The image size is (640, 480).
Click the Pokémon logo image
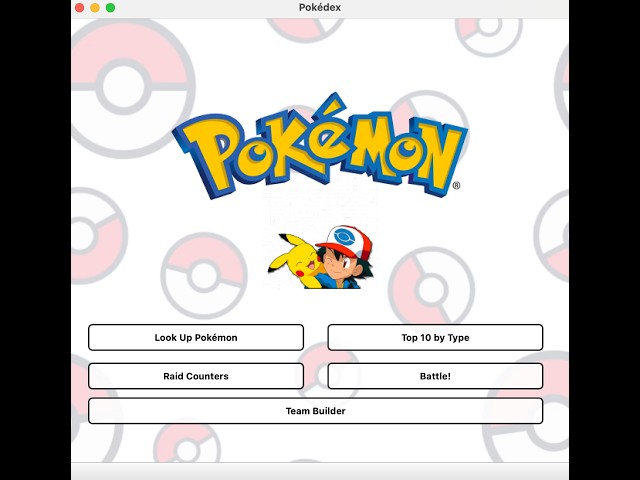(320, 146)
